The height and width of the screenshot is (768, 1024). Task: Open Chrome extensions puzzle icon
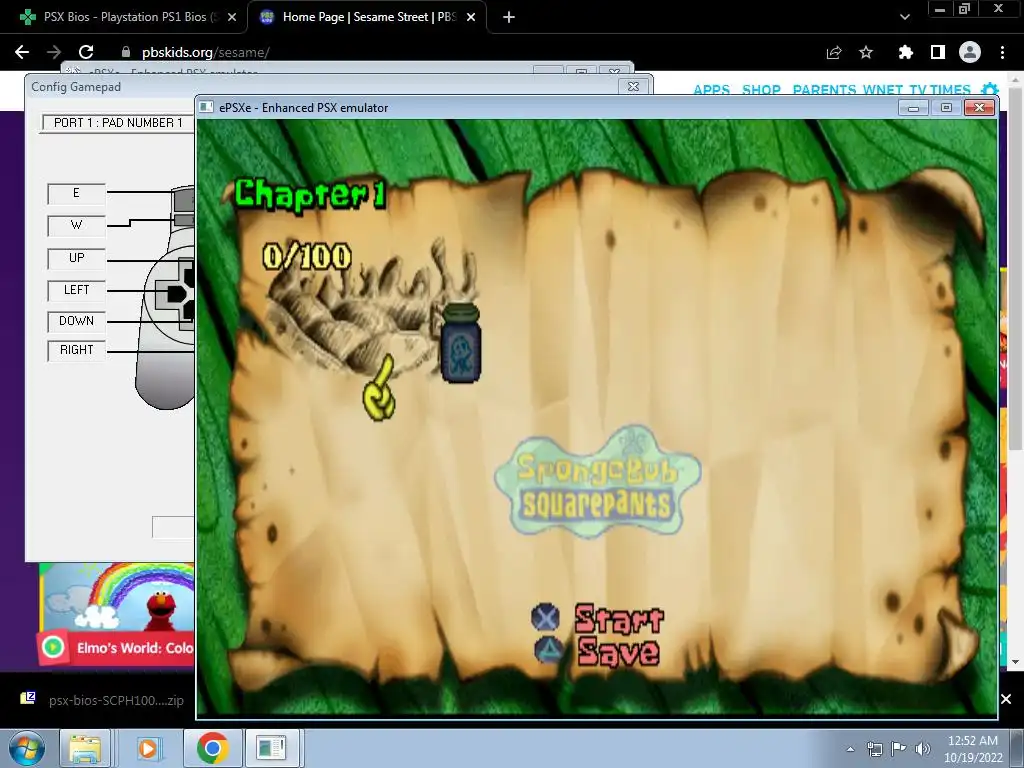pos(905,52)
